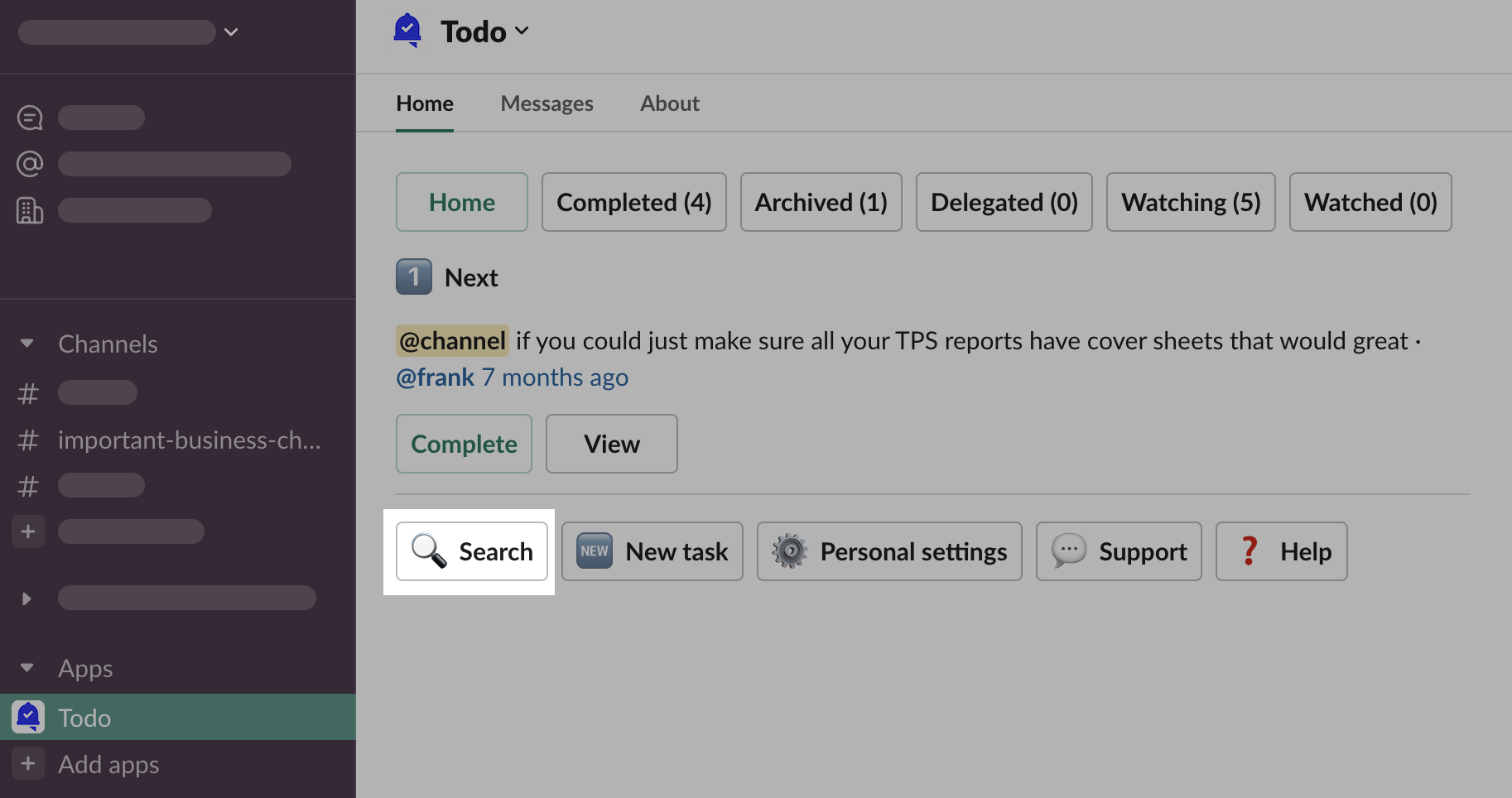Click the @frank mention link
Screen dimensions: 1512x798
point(436,377)
